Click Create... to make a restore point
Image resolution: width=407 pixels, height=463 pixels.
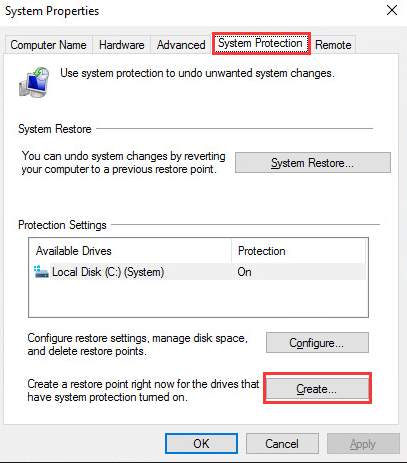click(x=317, y=388)
